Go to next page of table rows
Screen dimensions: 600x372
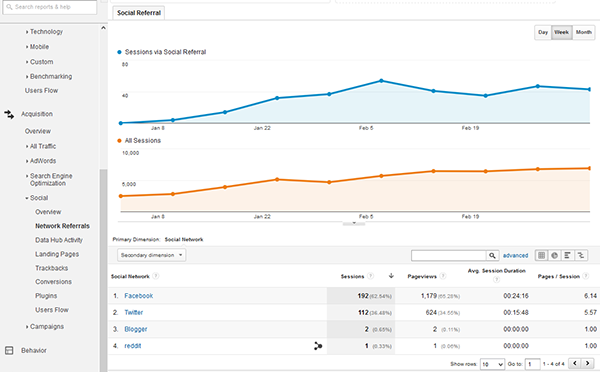(587, 363)
